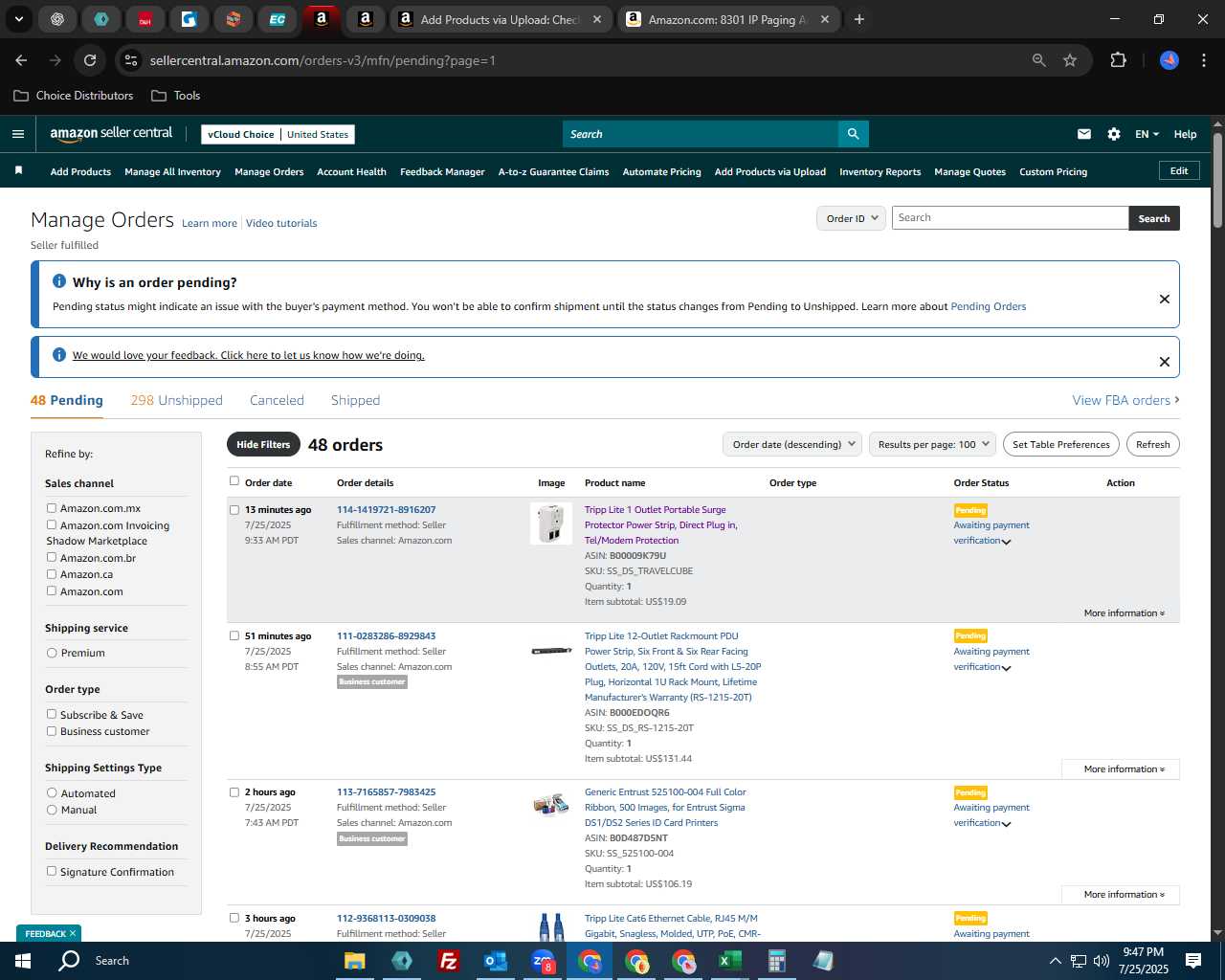Open the browser tab search dropdown arrow

pyautogui.click(x=18, y=19)
